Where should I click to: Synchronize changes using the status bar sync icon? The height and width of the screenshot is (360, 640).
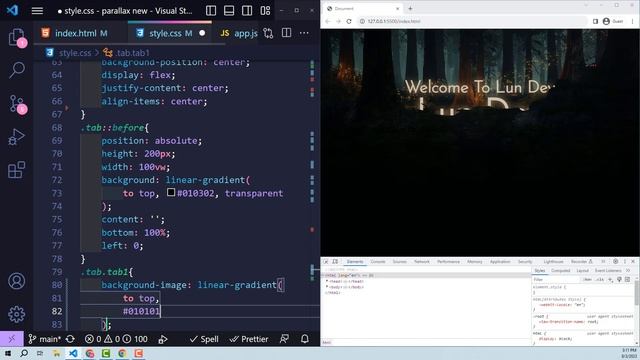pos(70,339)
